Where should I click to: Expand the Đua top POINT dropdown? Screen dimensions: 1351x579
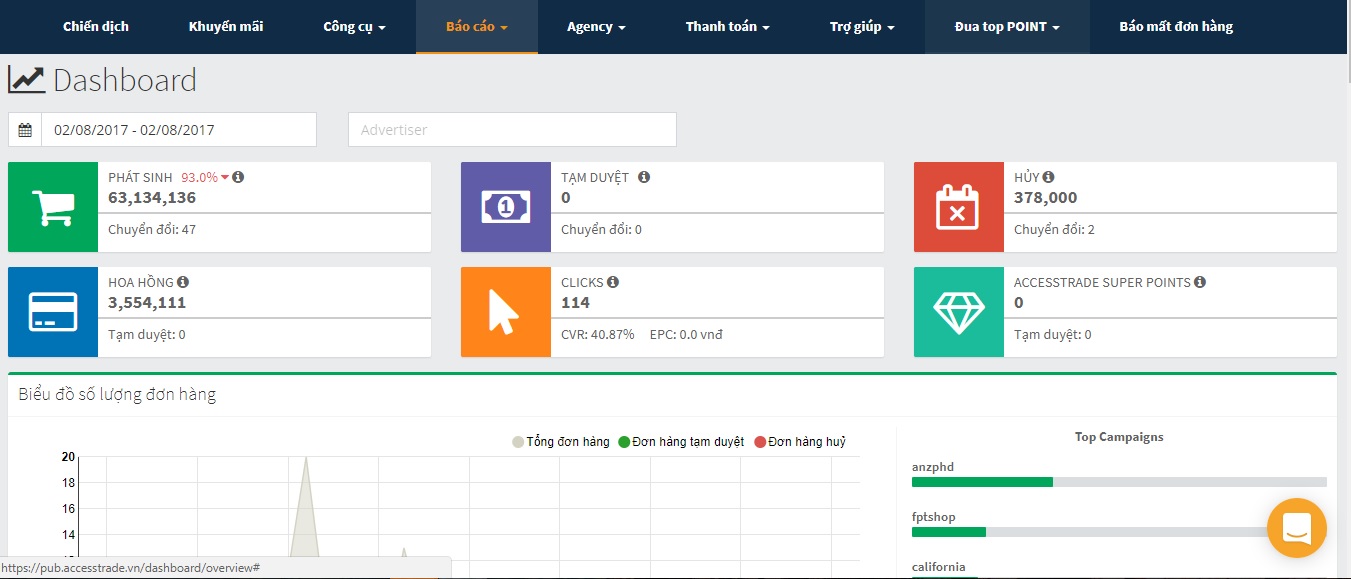[x=1006, y=27]
